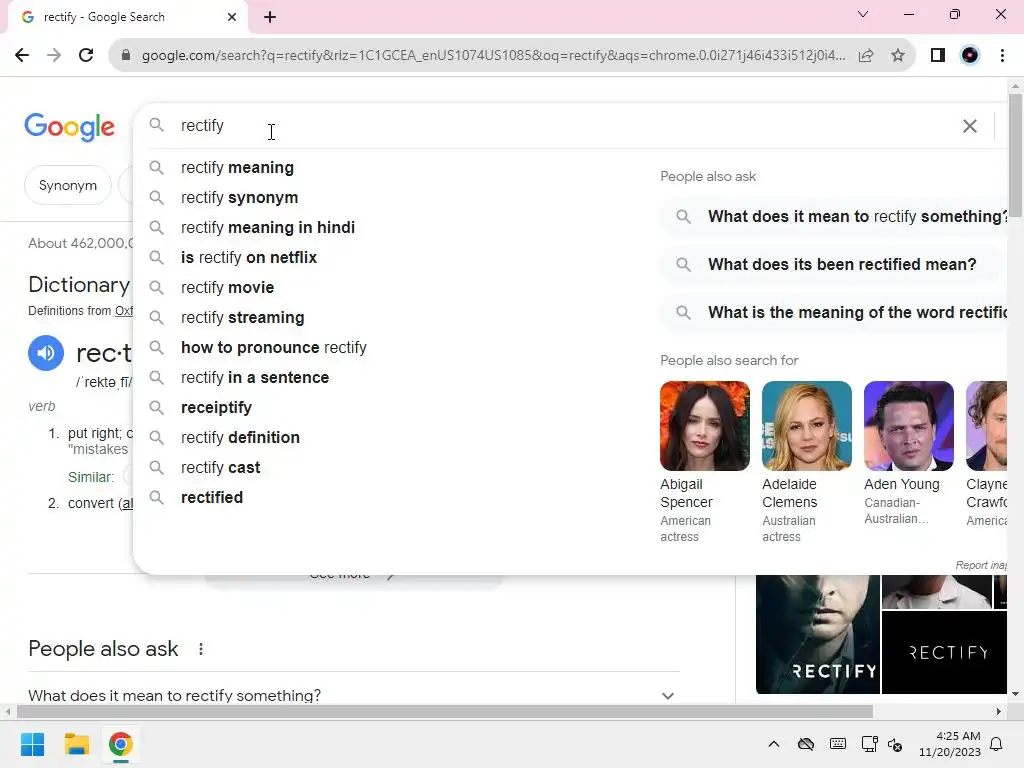Choose how to pronounce rectify suggestion
The width and height of the screenshot is (1024, 768).
(x=274, y=348)
